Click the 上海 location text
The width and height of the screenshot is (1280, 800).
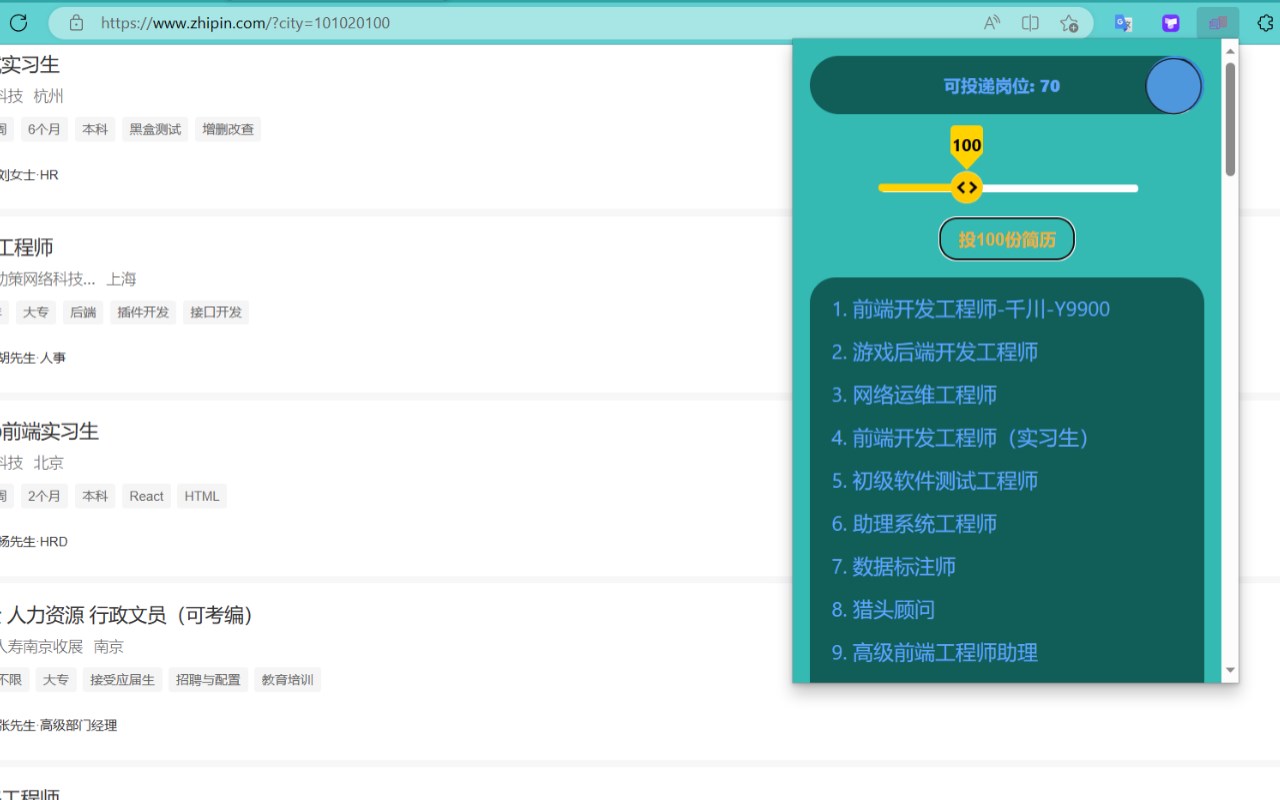coord(121,279)
